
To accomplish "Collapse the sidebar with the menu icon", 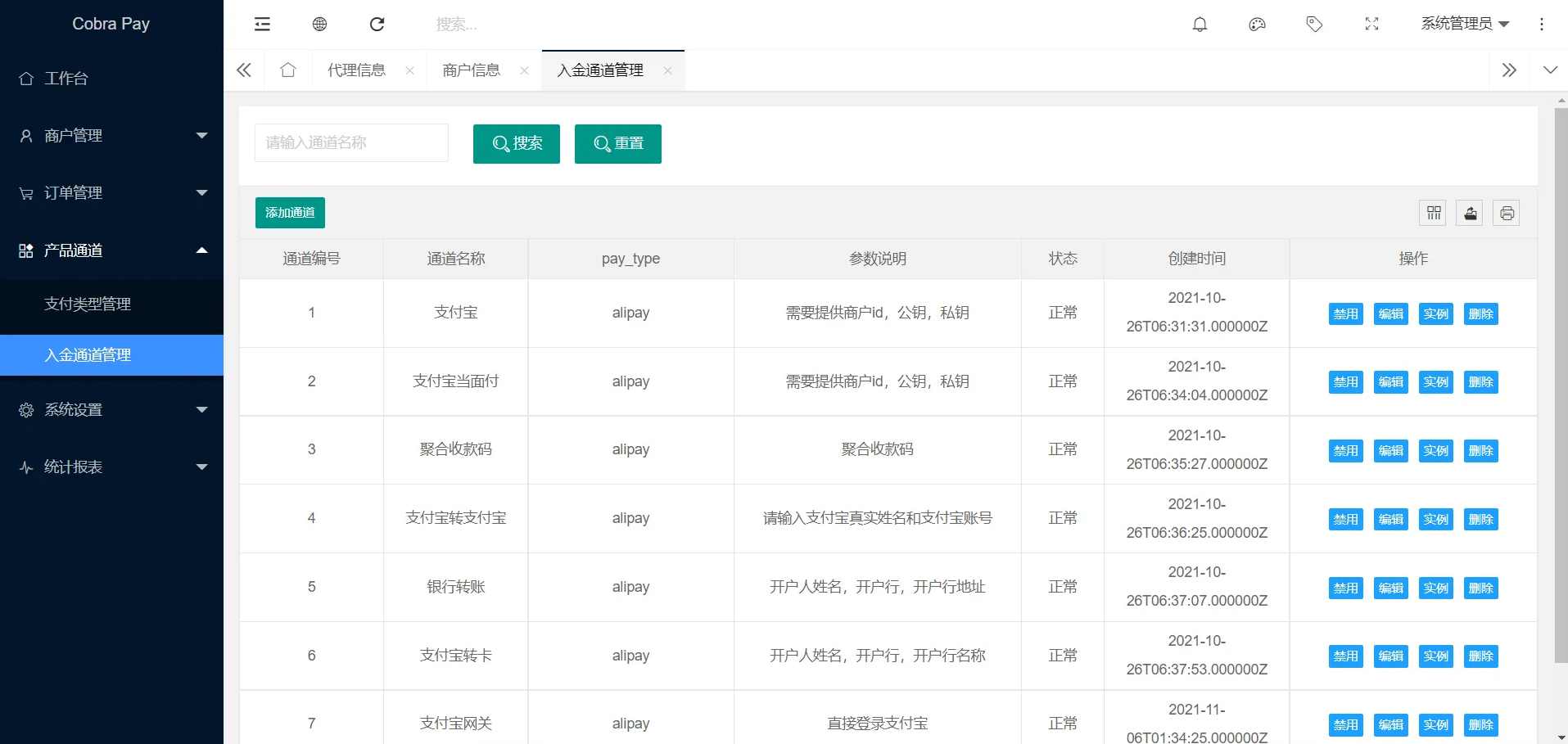I will tap(261, 24).
